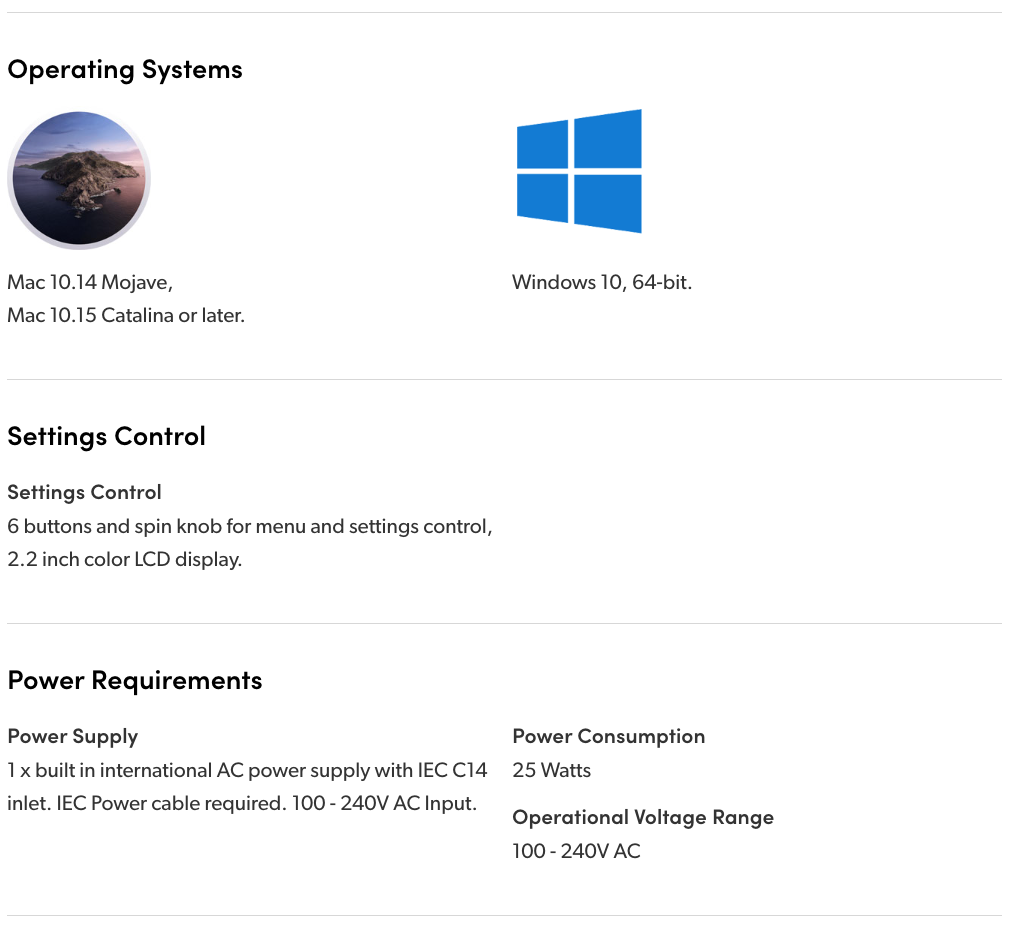Screen dimensions: 1016x930
Task: Click the 100 - 240V AC value under Operational Voltage Range
Action: pos(576,852)
